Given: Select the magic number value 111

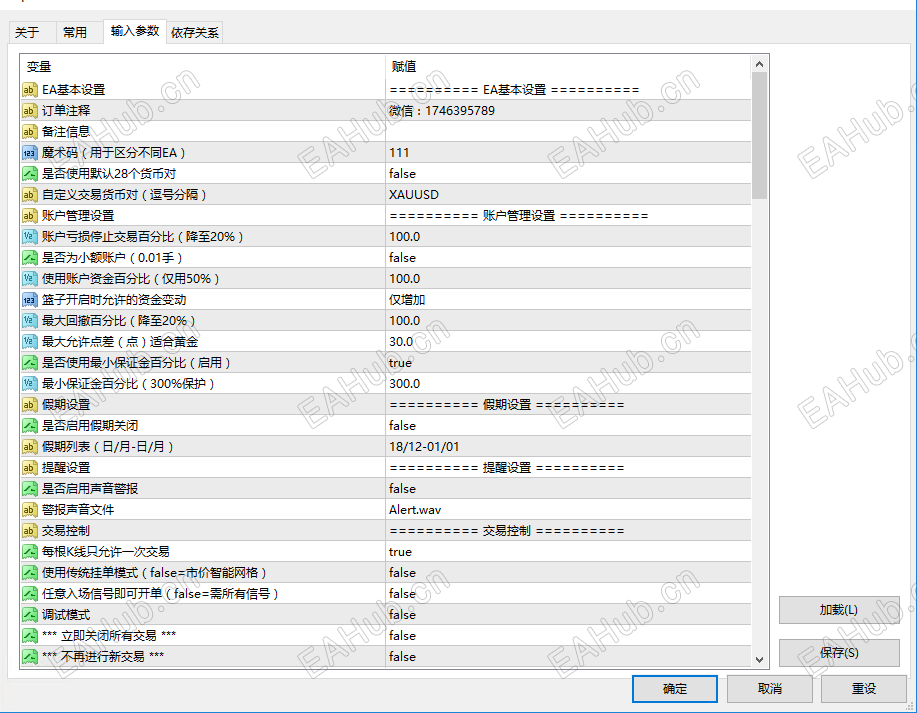Looking at the screenshot, I should pos(399,153).
